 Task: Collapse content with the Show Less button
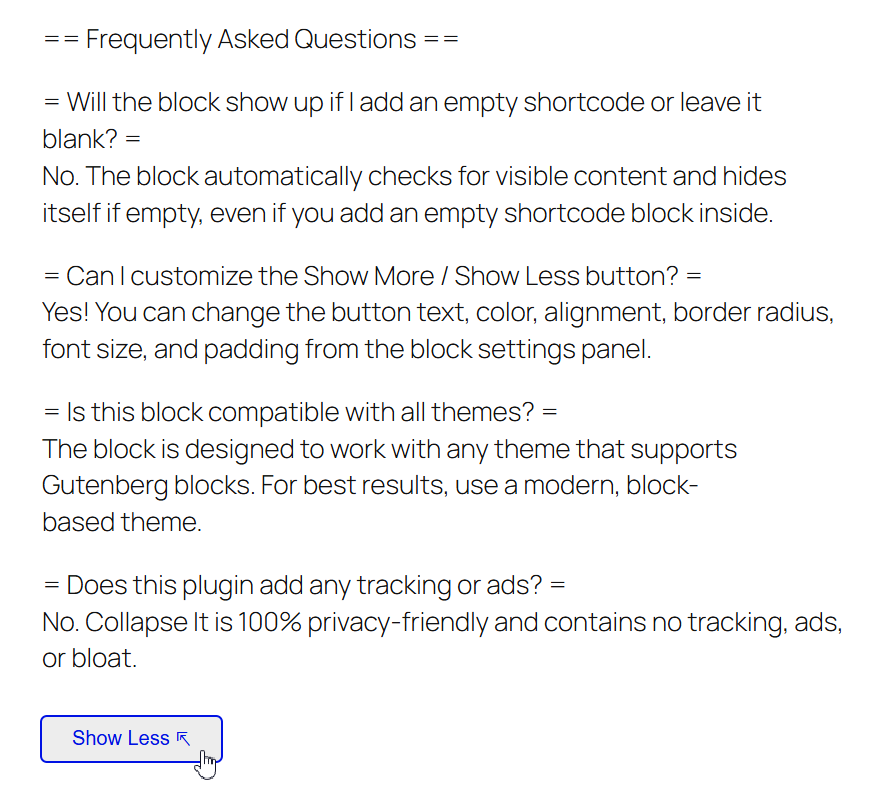(131, 739)
